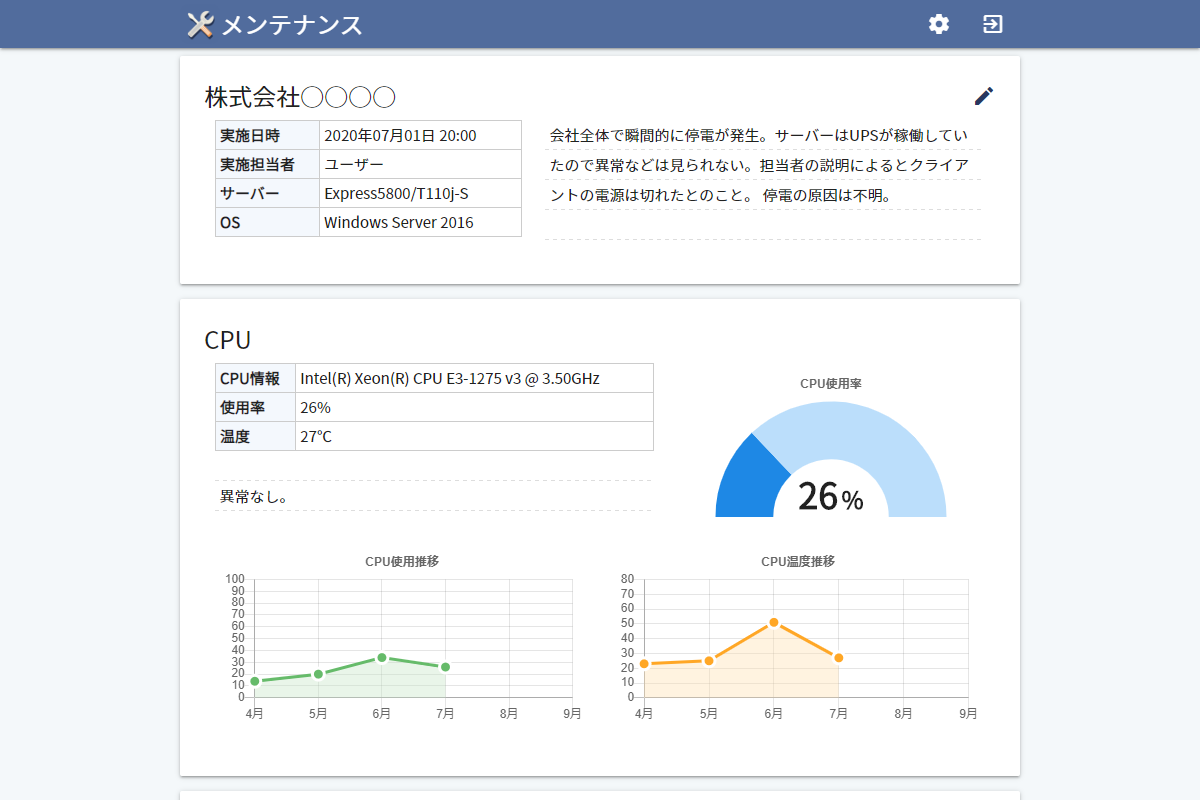Viewport: 1200px width, 800px height.
Task: Click the 株式会社〇〇〇〇 company heading
Action: (x=300, y=97)
